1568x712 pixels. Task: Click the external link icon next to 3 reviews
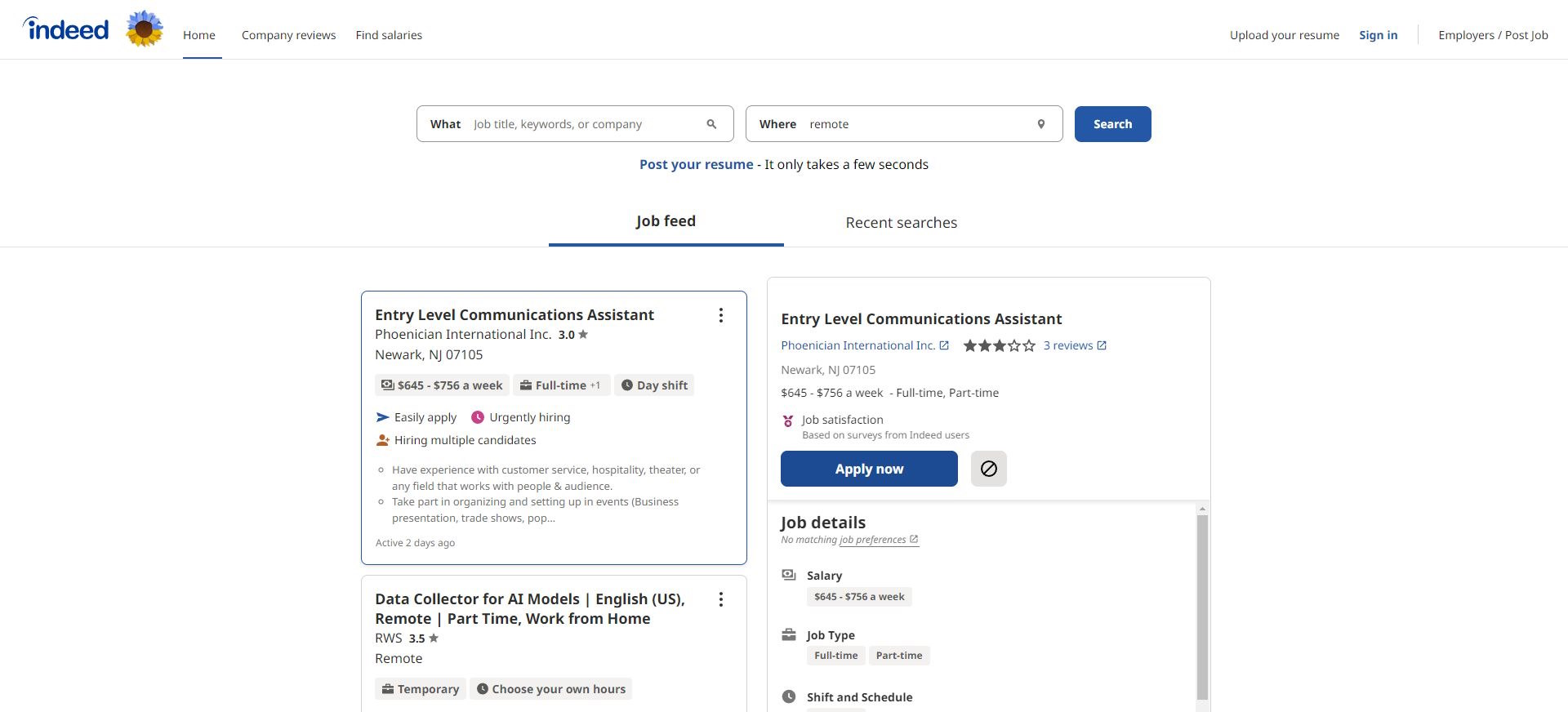pyautogui.click(x=1102, y=345)
